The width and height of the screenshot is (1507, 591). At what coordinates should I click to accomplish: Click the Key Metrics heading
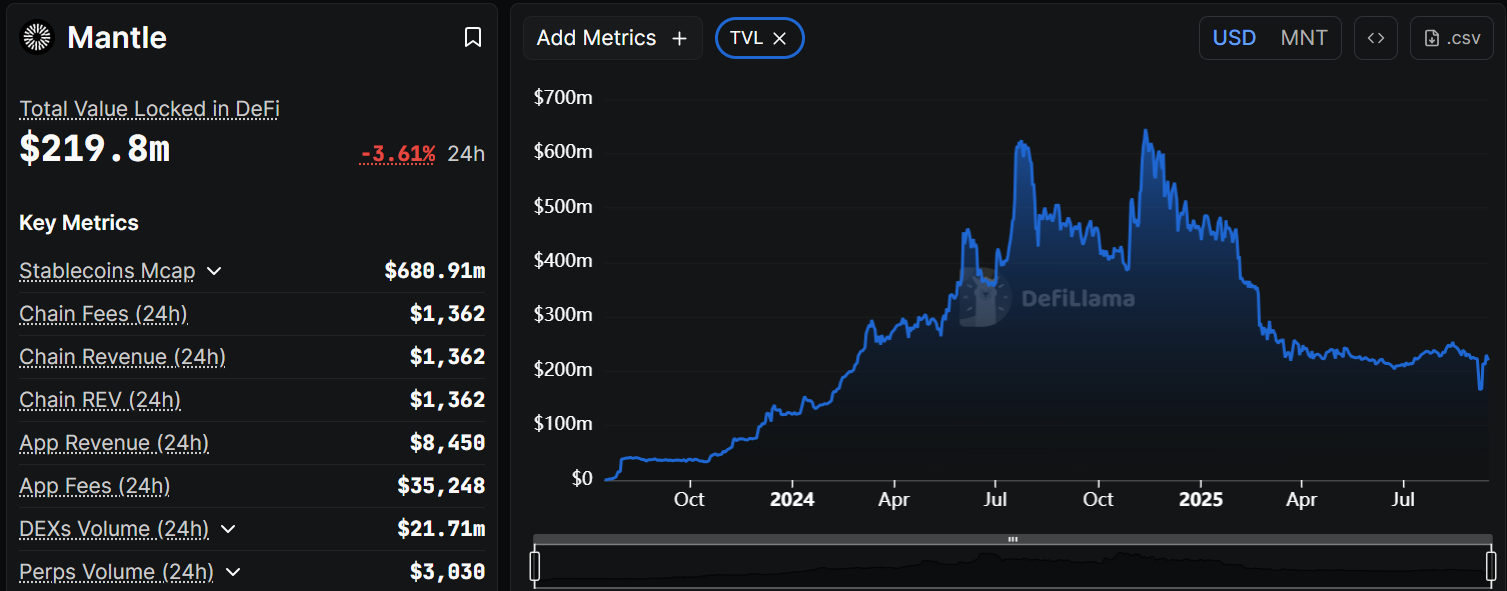coord(79,223)
